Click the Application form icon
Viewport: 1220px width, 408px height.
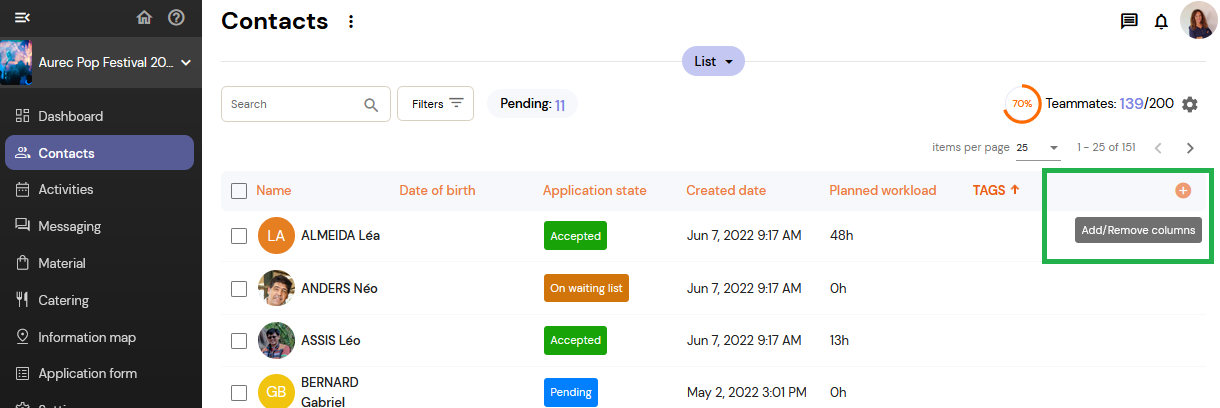22,373
